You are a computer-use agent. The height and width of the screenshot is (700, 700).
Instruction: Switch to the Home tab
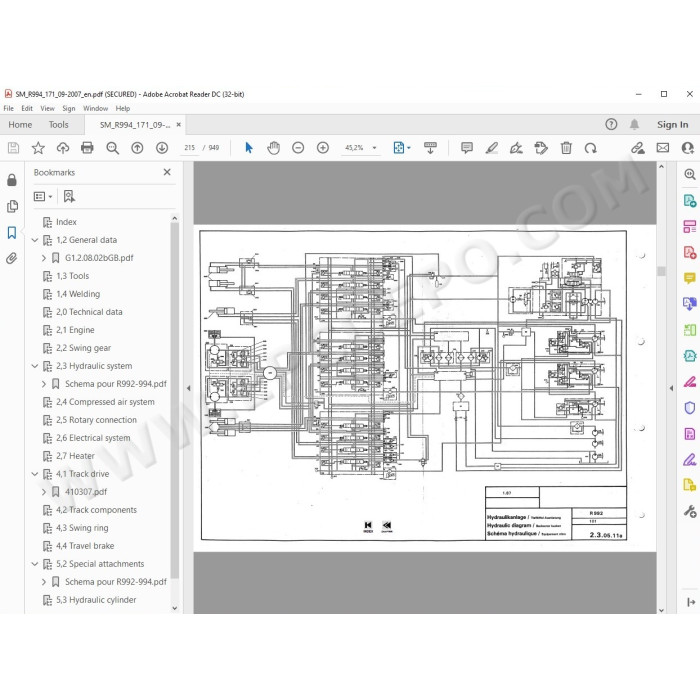[x=20, y=125]
